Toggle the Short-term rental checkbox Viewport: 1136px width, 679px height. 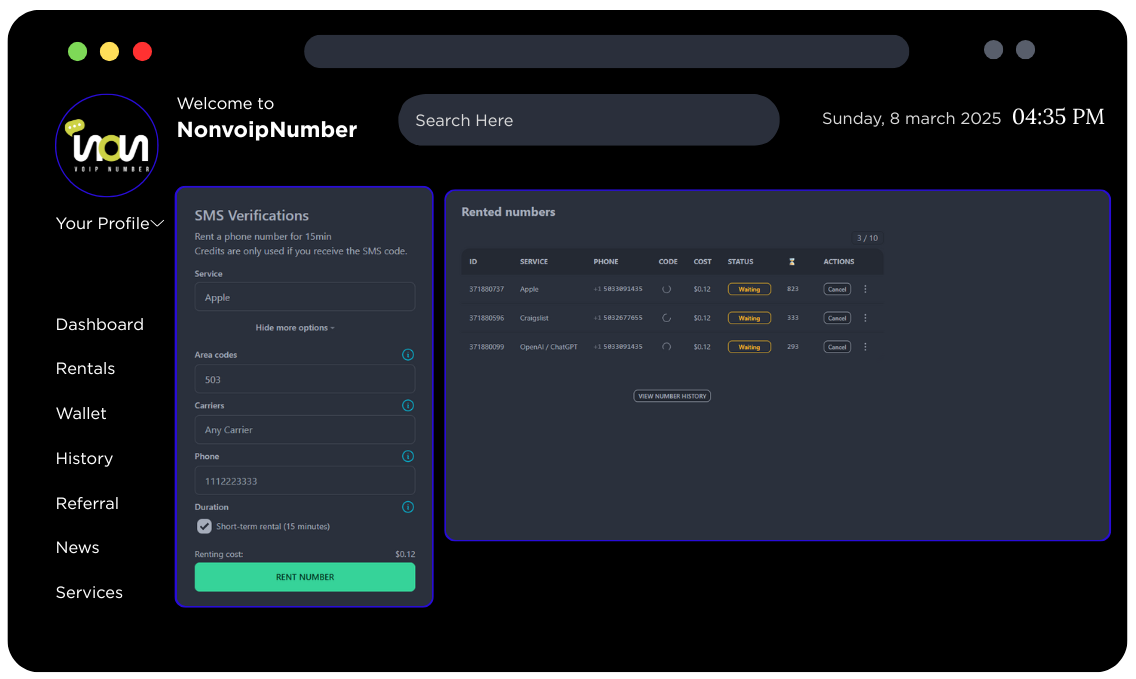(x=204, y=526)
